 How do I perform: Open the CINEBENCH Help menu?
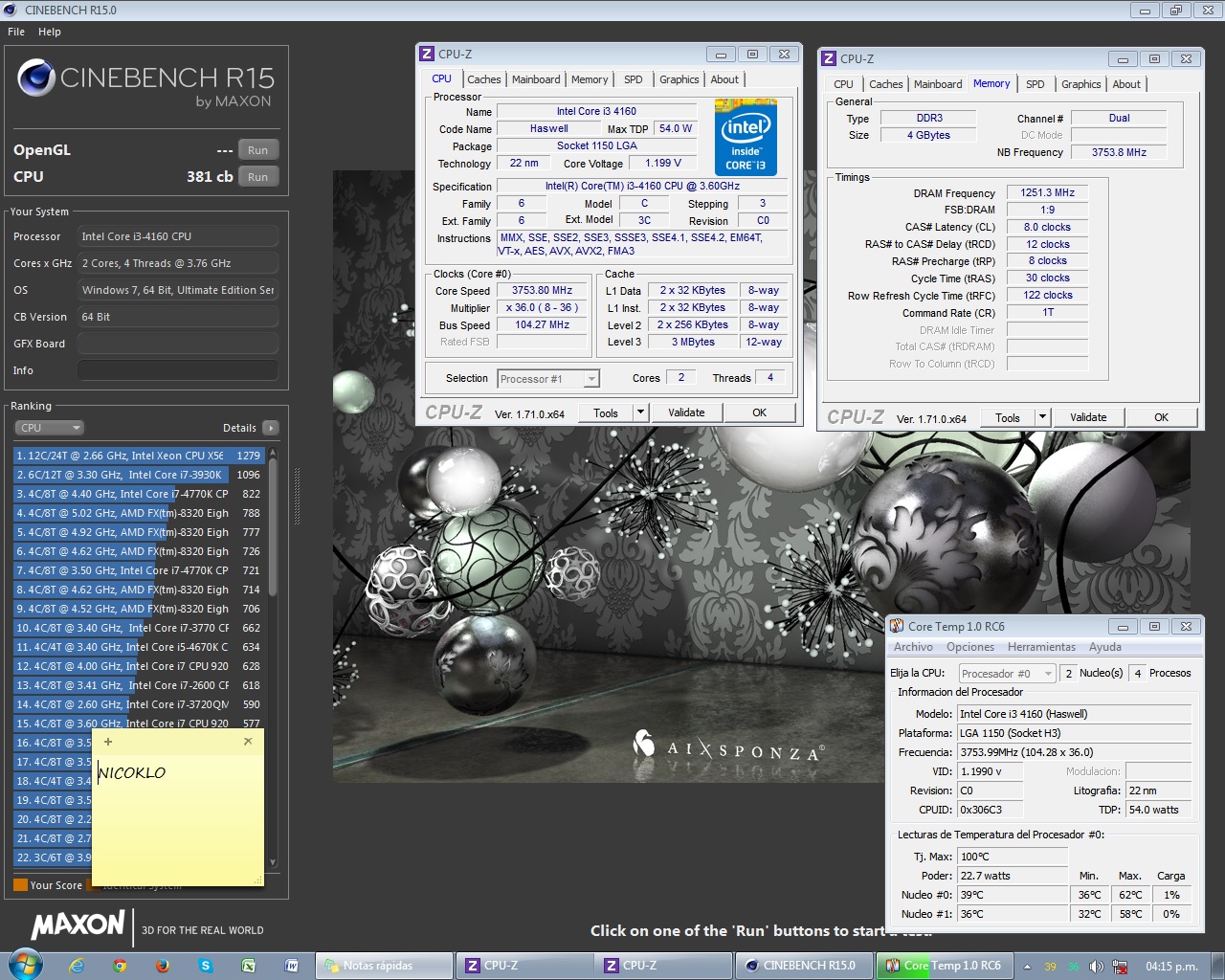(50, 32)
